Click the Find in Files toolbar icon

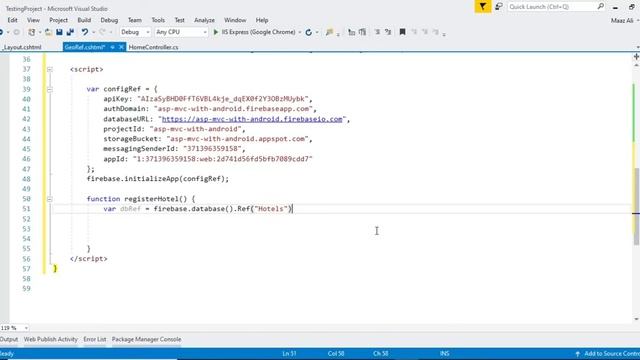pyautogui.click(x=329, y=32)
